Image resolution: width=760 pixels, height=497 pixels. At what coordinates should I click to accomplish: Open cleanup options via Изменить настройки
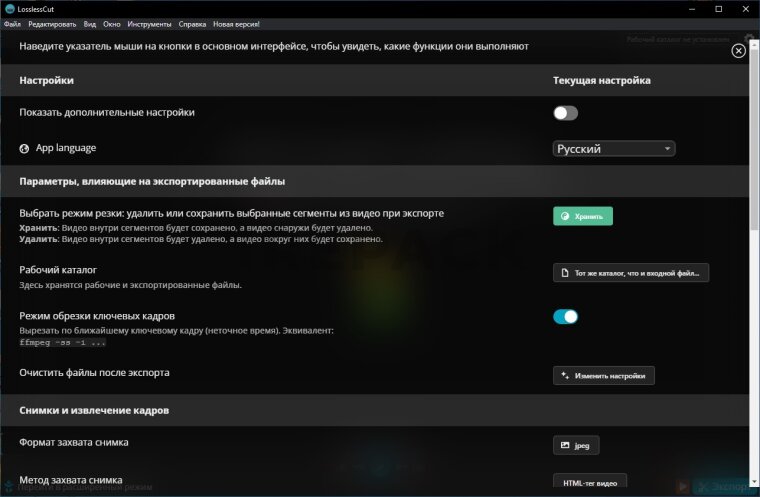(x=604, y=375)
